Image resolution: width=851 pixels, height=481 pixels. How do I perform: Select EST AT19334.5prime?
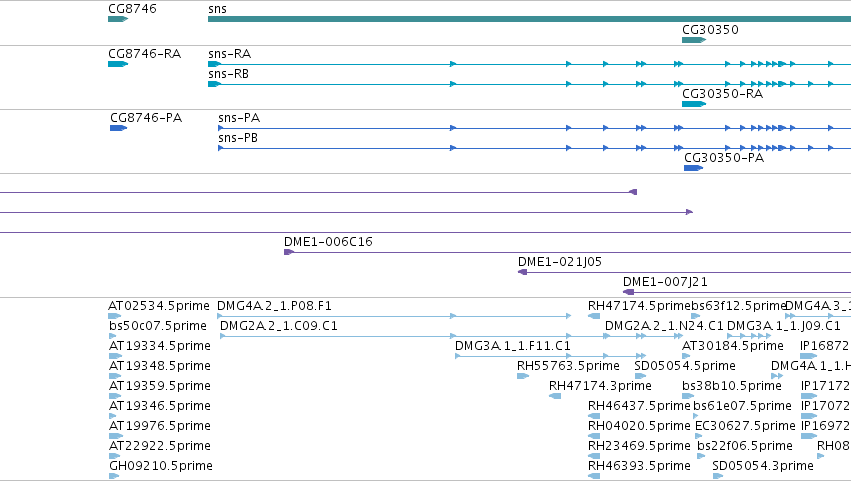160,346
